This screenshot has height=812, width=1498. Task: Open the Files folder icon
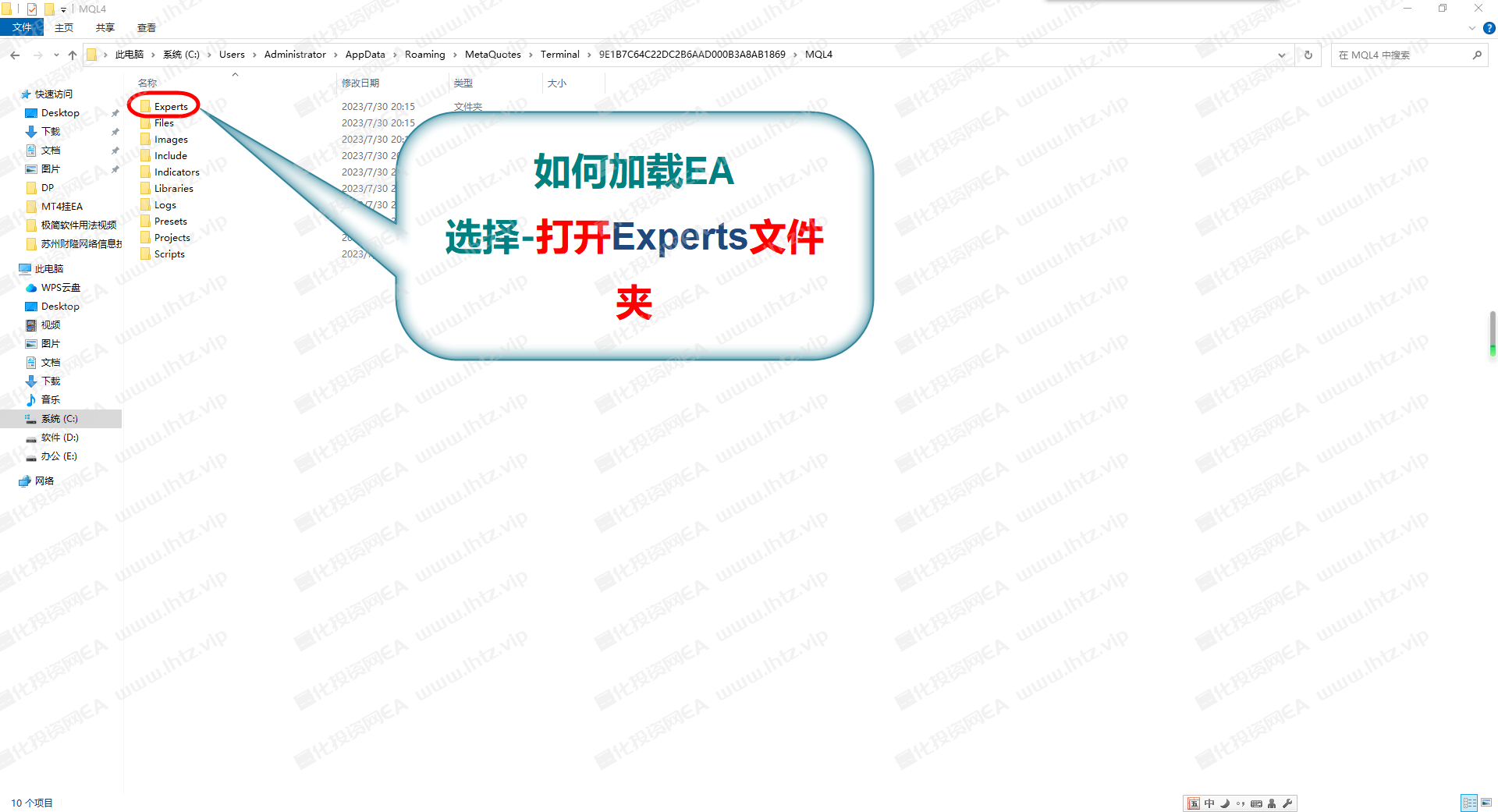pyautogui.click(x=145, y=123)
